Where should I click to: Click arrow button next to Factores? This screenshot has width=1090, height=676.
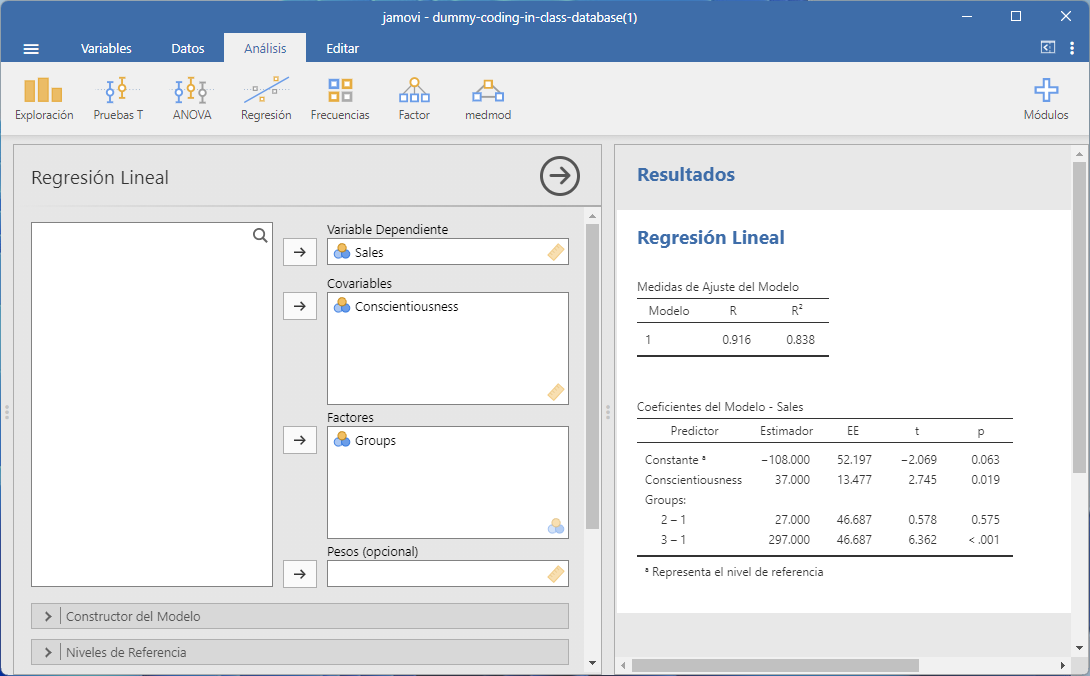(300, 440)
